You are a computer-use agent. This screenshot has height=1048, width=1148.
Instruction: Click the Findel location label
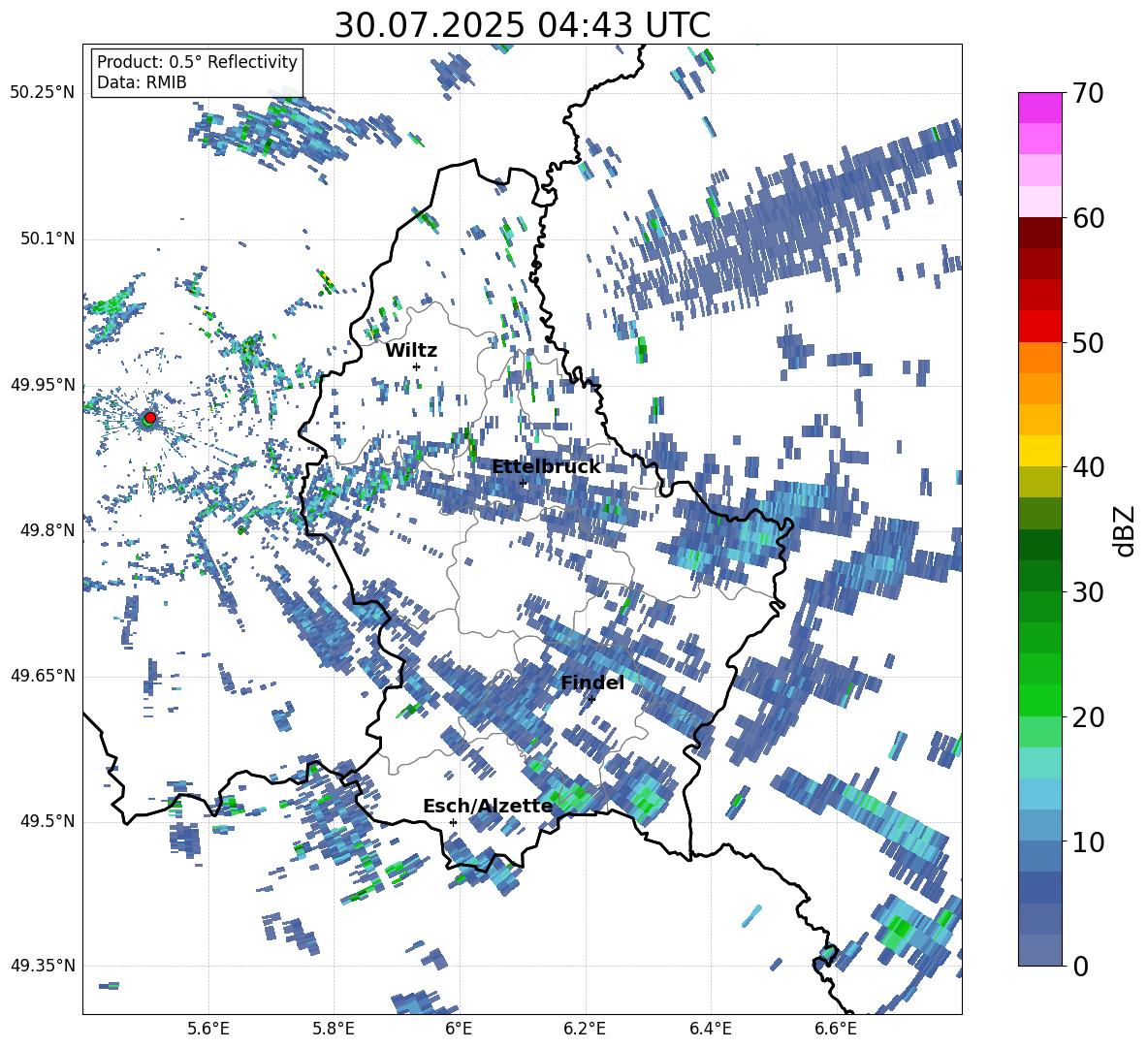coord(592,683)
